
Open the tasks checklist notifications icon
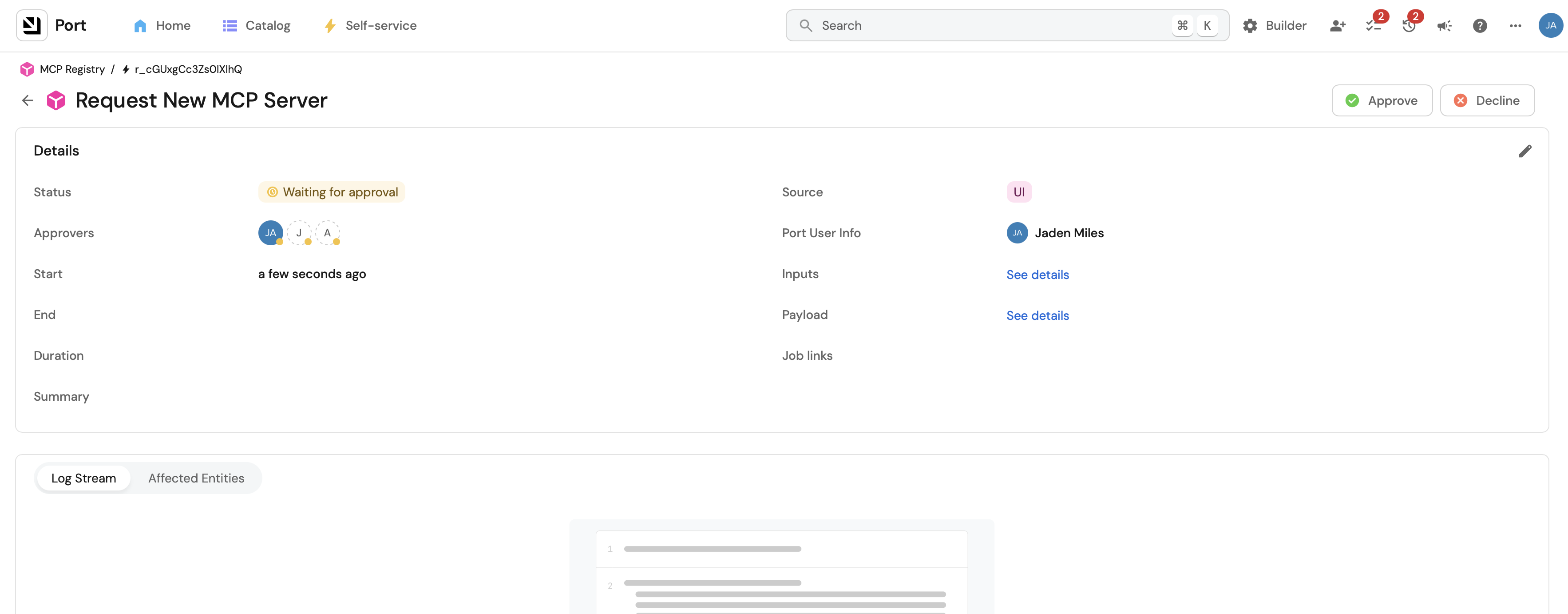[1373, 26]
